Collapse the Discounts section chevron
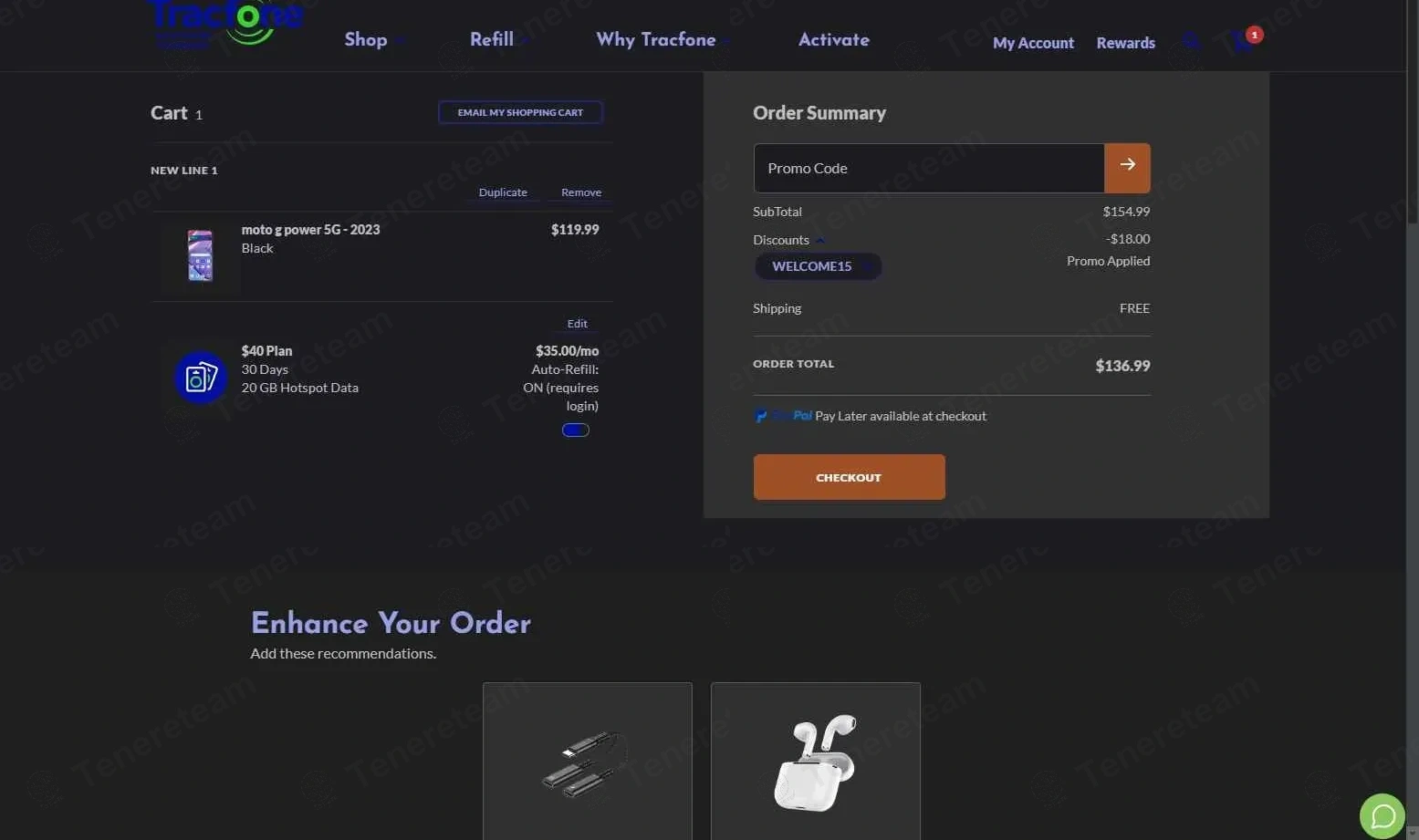 [820, 240]
